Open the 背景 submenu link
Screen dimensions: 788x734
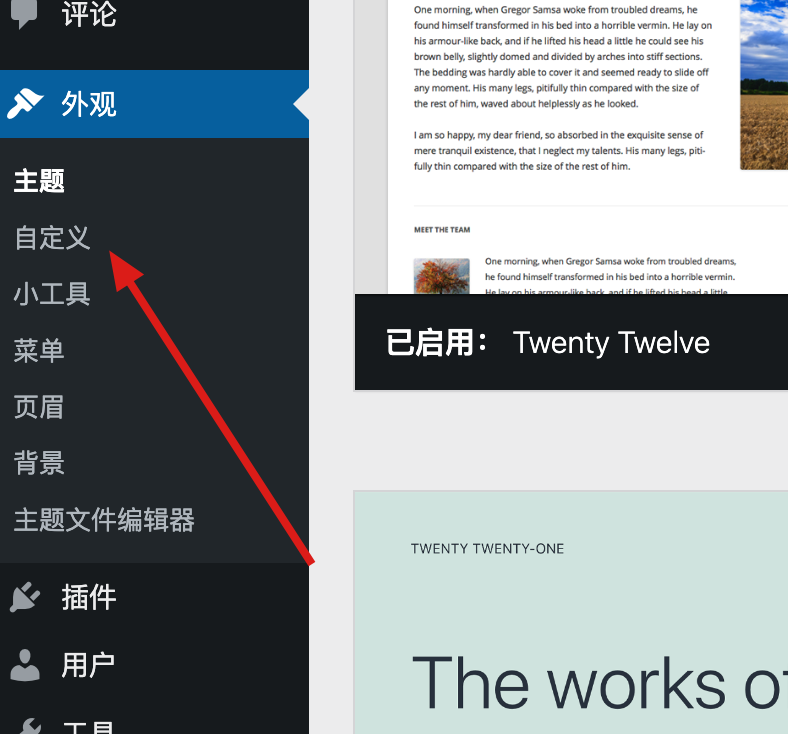[x=39, y=463]
